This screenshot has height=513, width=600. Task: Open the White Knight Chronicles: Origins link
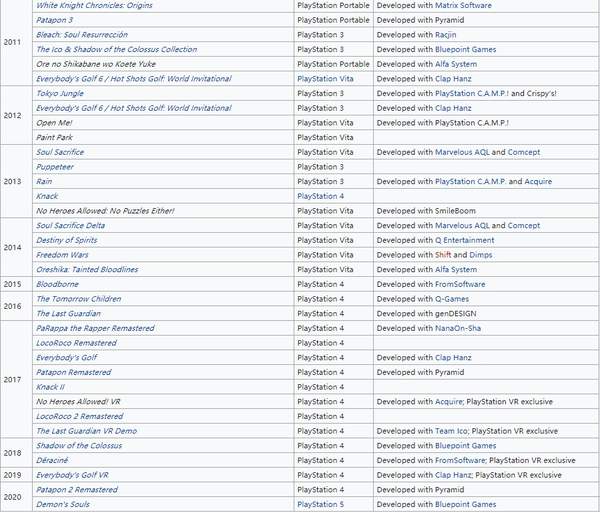point(94,5)
